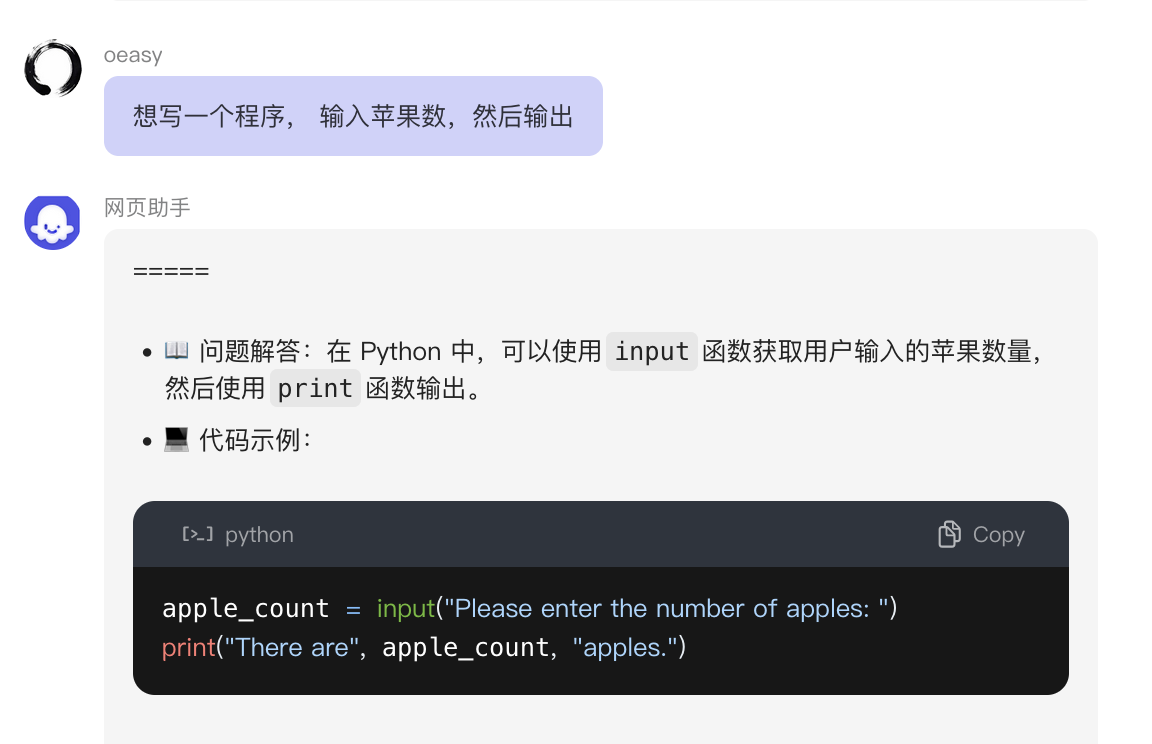Click the Copy clipboard icon on the code block
Screen dimensions: 1152x744
pyautogui.click(x=948, y=534)
